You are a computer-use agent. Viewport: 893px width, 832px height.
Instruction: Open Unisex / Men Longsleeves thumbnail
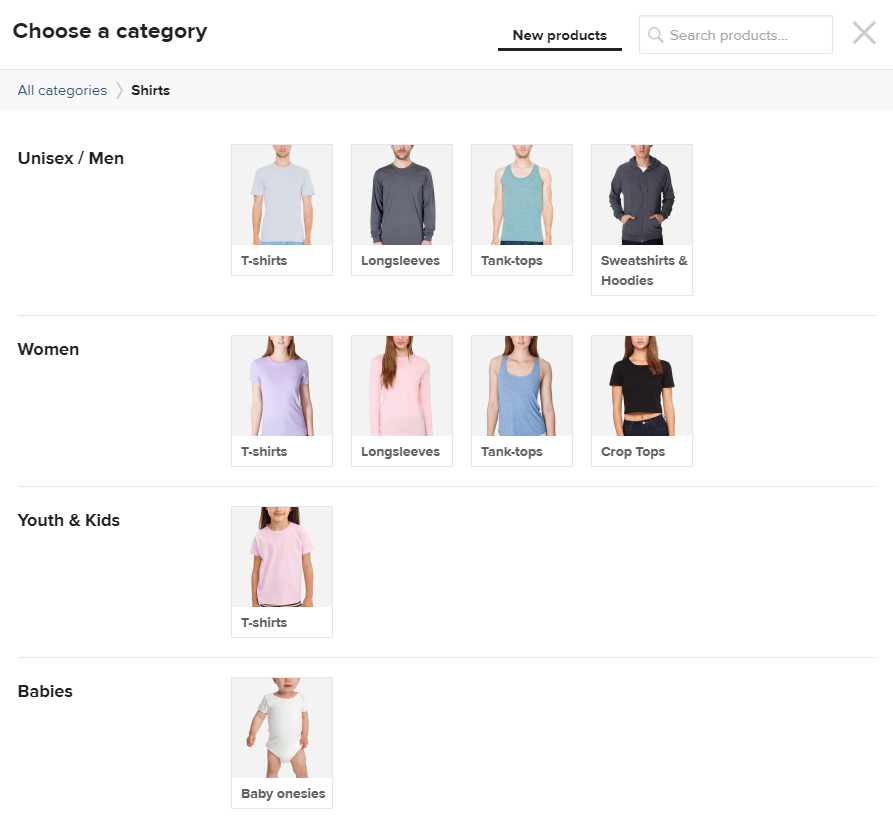click(402, 195)
